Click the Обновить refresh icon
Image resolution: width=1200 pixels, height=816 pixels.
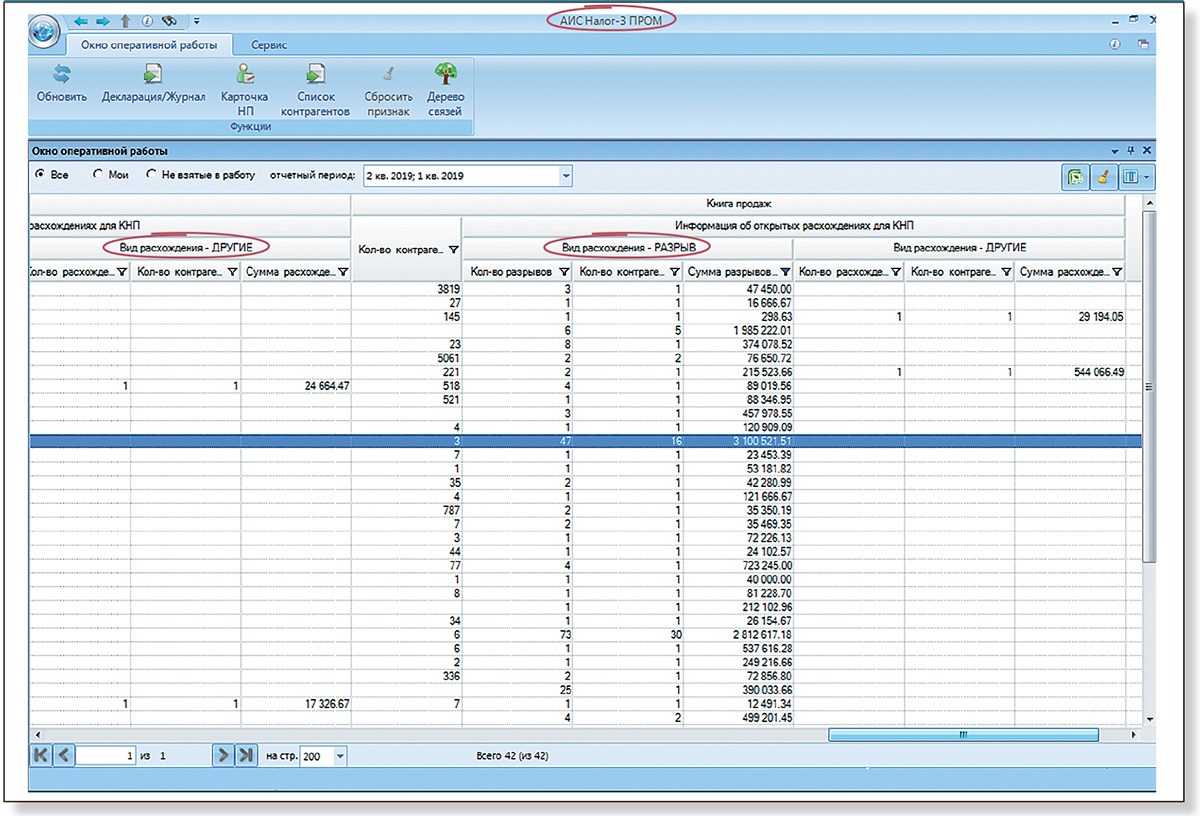click(62, 76)
